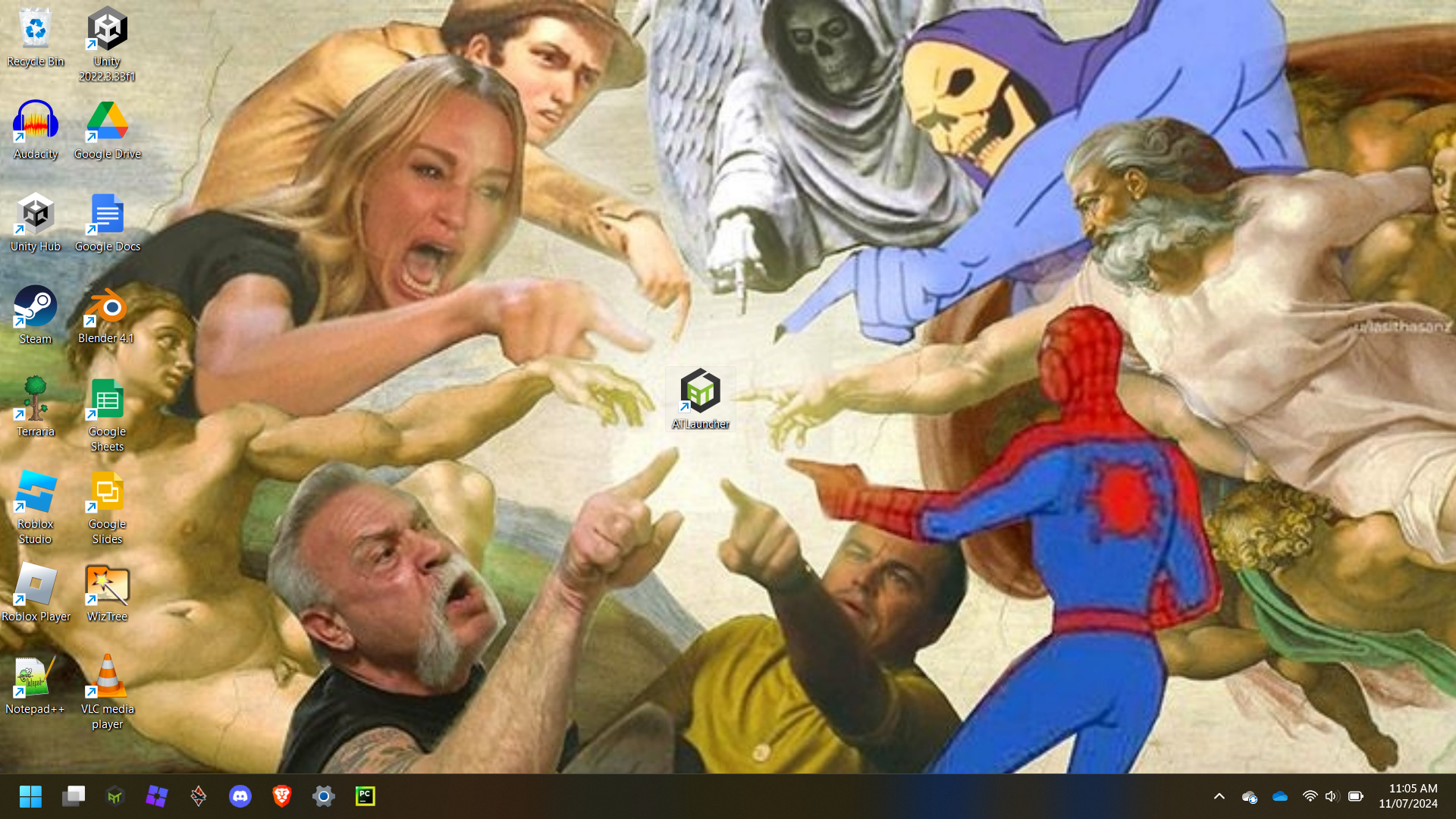
Task: Expand the hidden system tray icons
Action: pos(1219,796)
